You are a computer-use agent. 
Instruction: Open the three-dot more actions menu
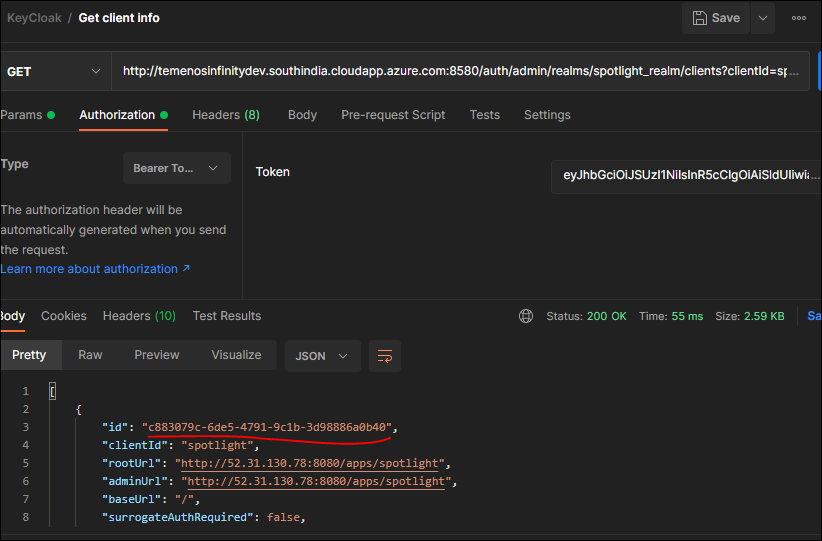pyautogui.click(x=798, y=18)
